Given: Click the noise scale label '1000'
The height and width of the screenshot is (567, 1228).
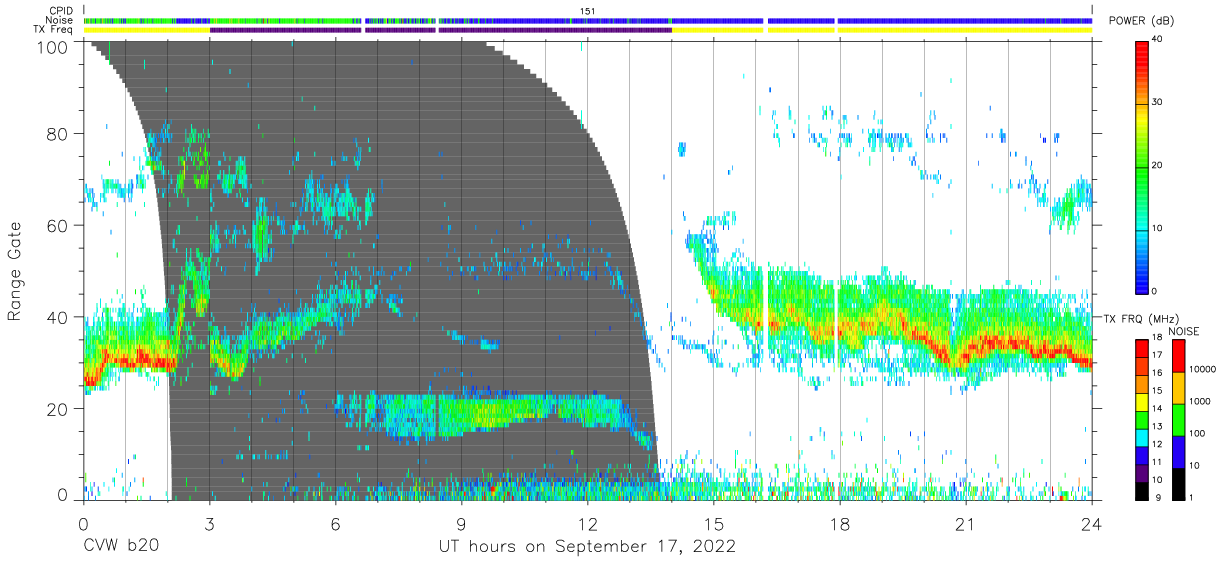Looking at the screenshot, I should pyautogui.click(x=1201, y=401).
